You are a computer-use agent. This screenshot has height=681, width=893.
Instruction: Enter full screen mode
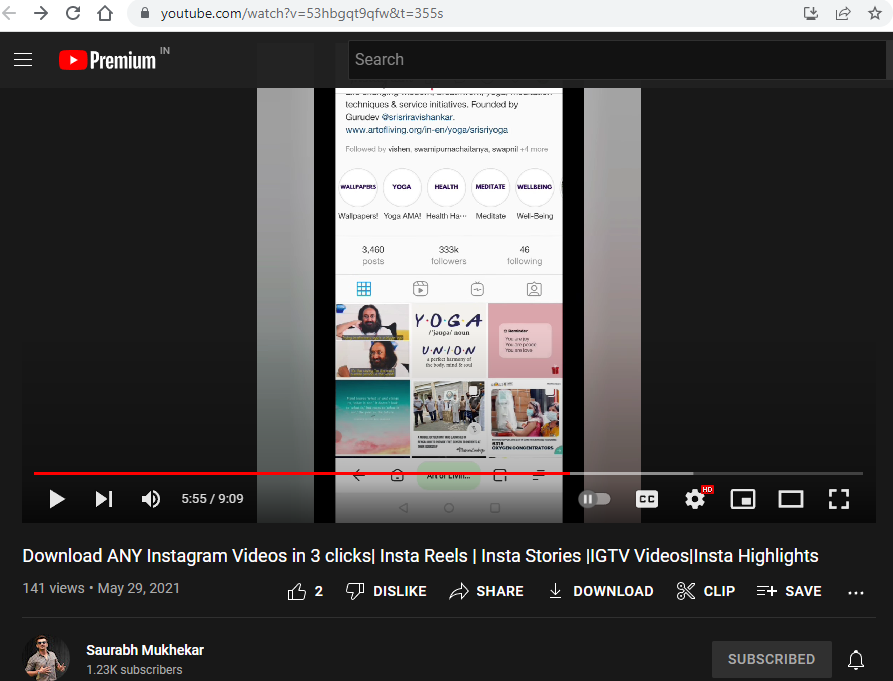coord(839,499)
